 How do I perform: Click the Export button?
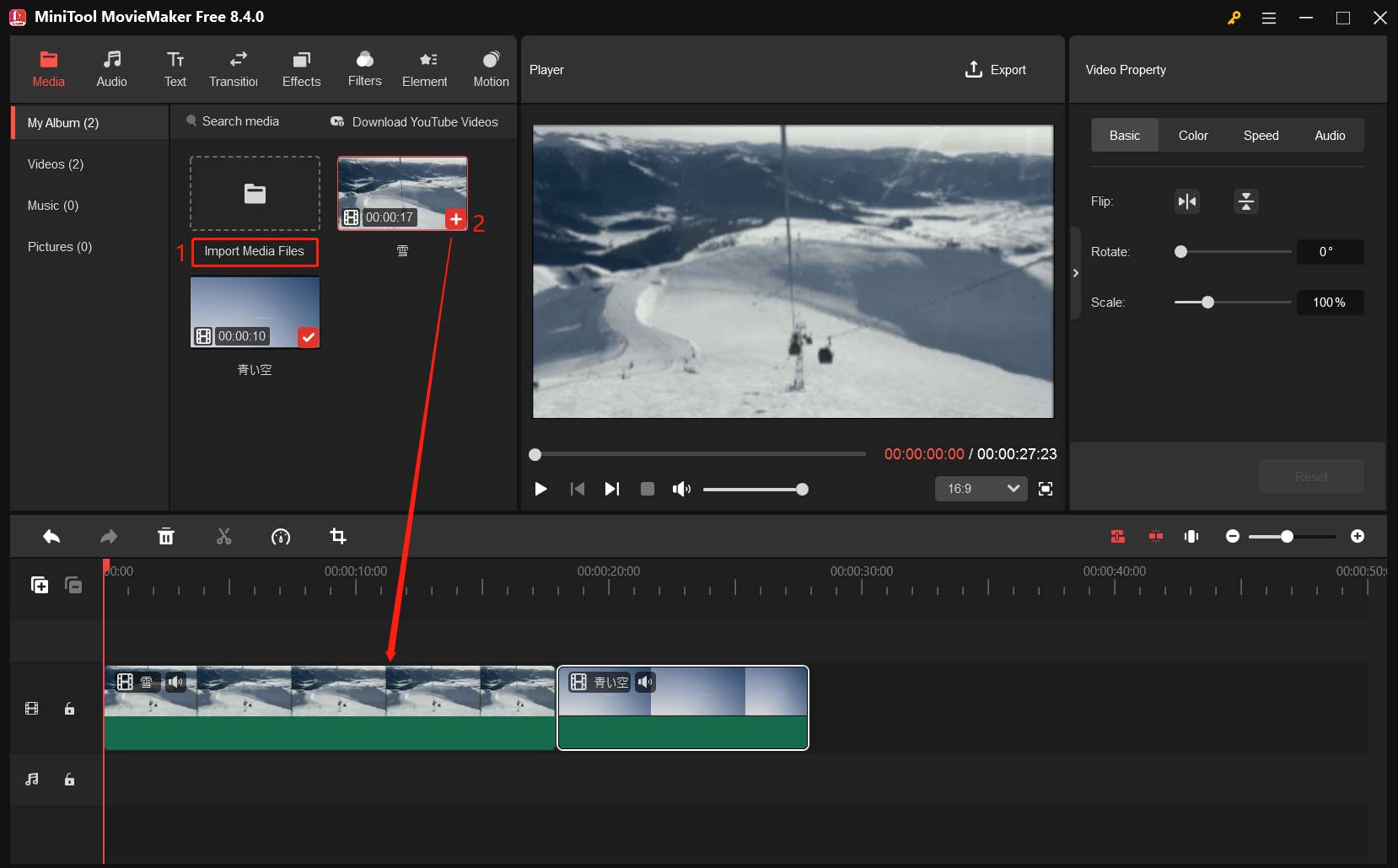click(996, 69)
